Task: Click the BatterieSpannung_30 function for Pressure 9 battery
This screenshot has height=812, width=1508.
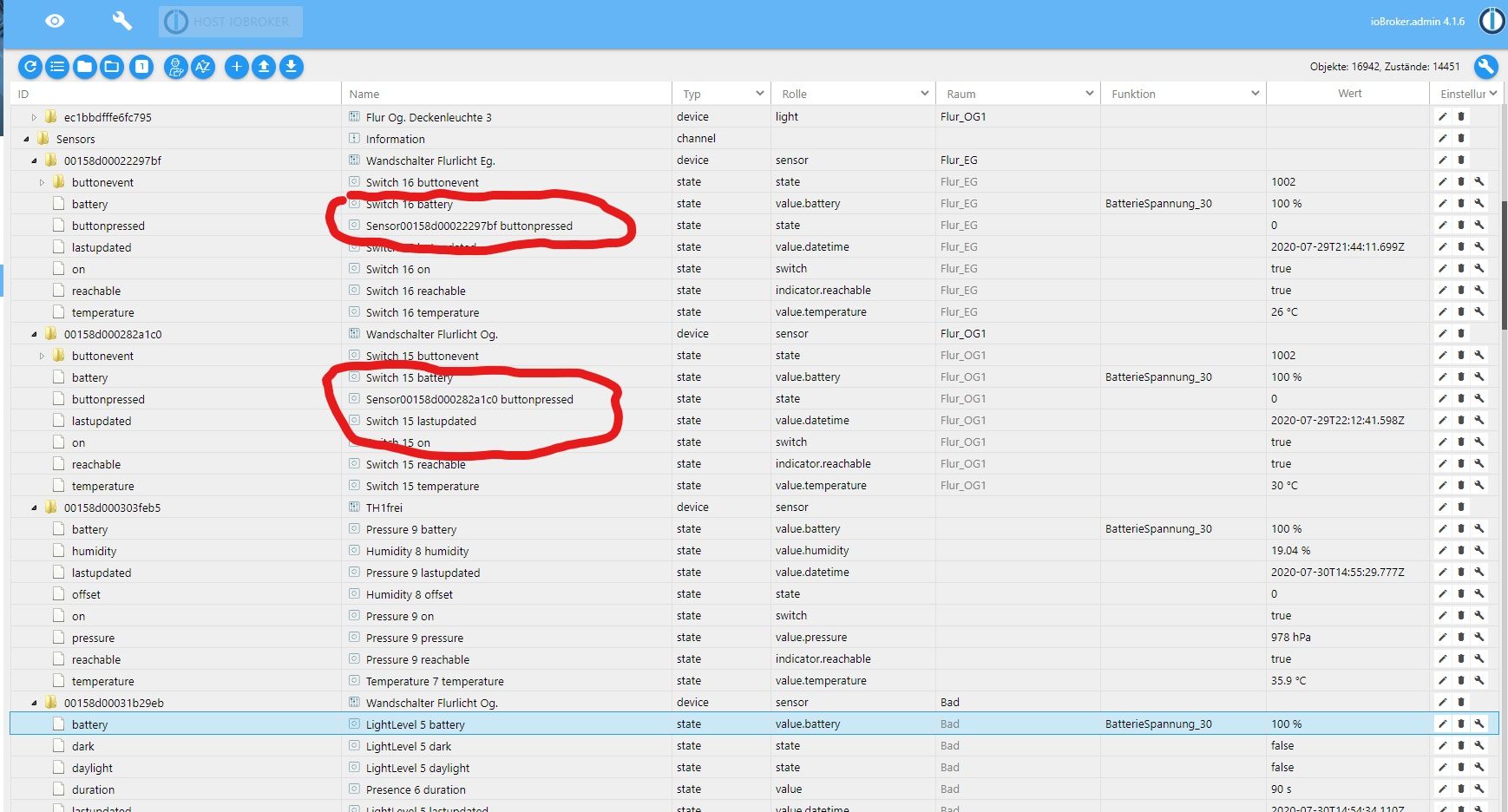Action: [x=1158, y=529]
